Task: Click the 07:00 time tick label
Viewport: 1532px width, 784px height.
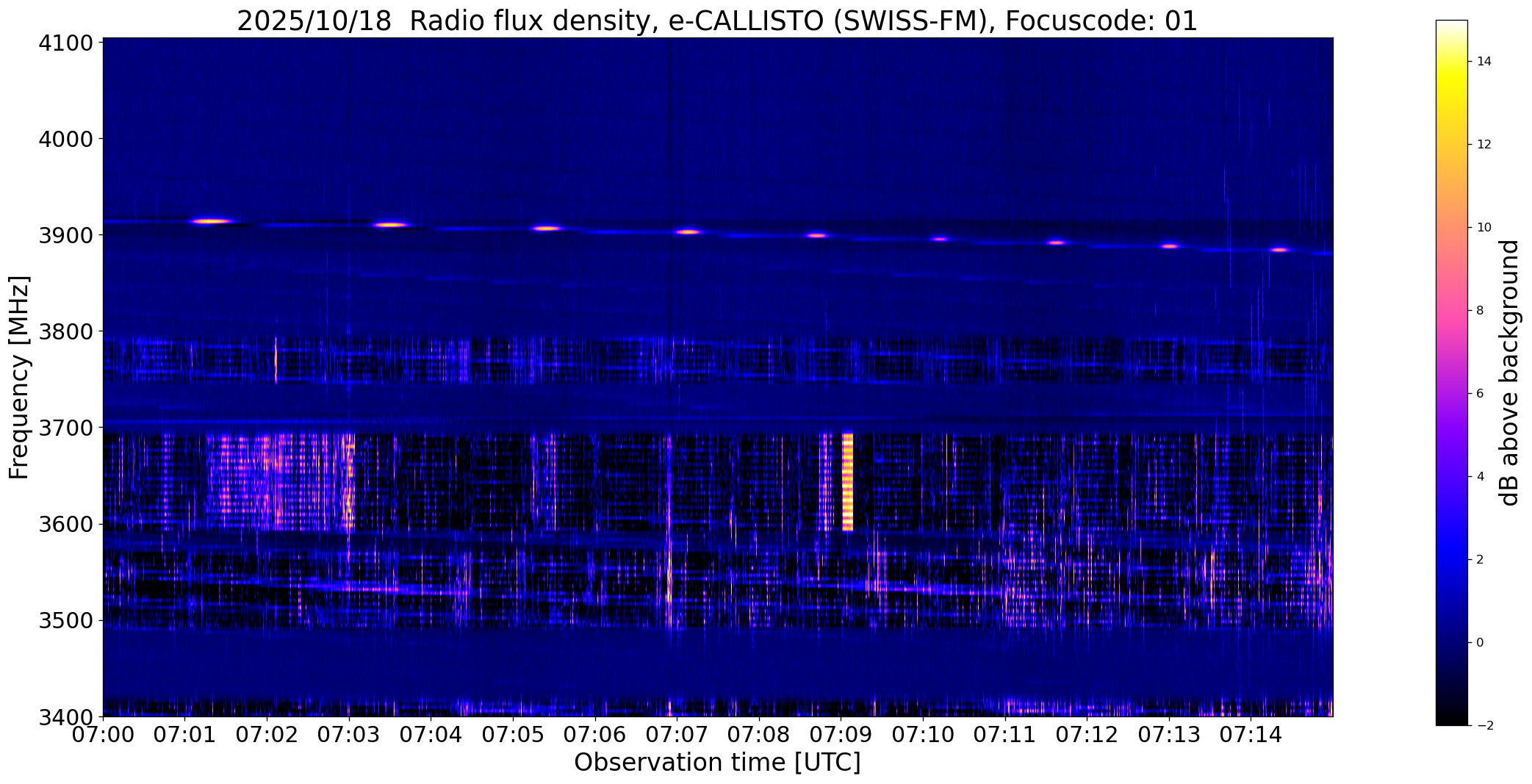Action: coord(103,735)
